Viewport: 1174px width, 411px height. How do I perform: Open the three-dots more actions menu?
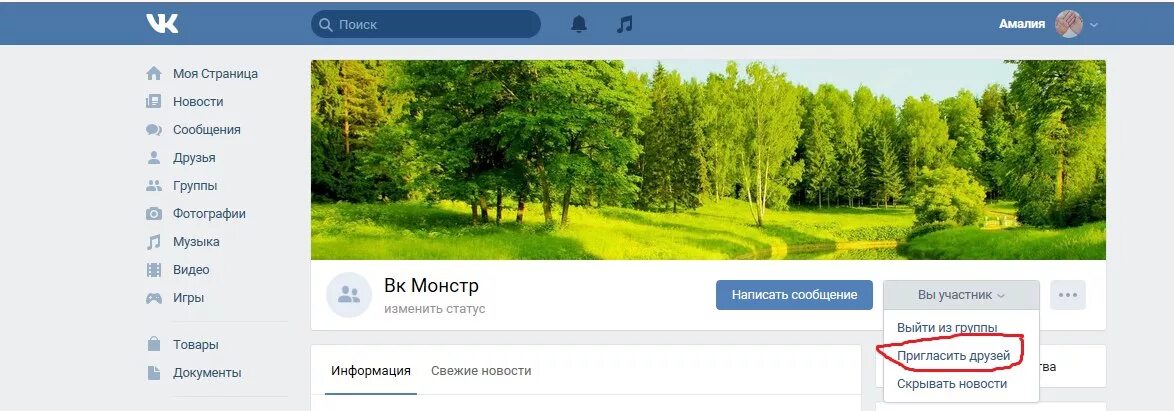tap(1068, 295)
